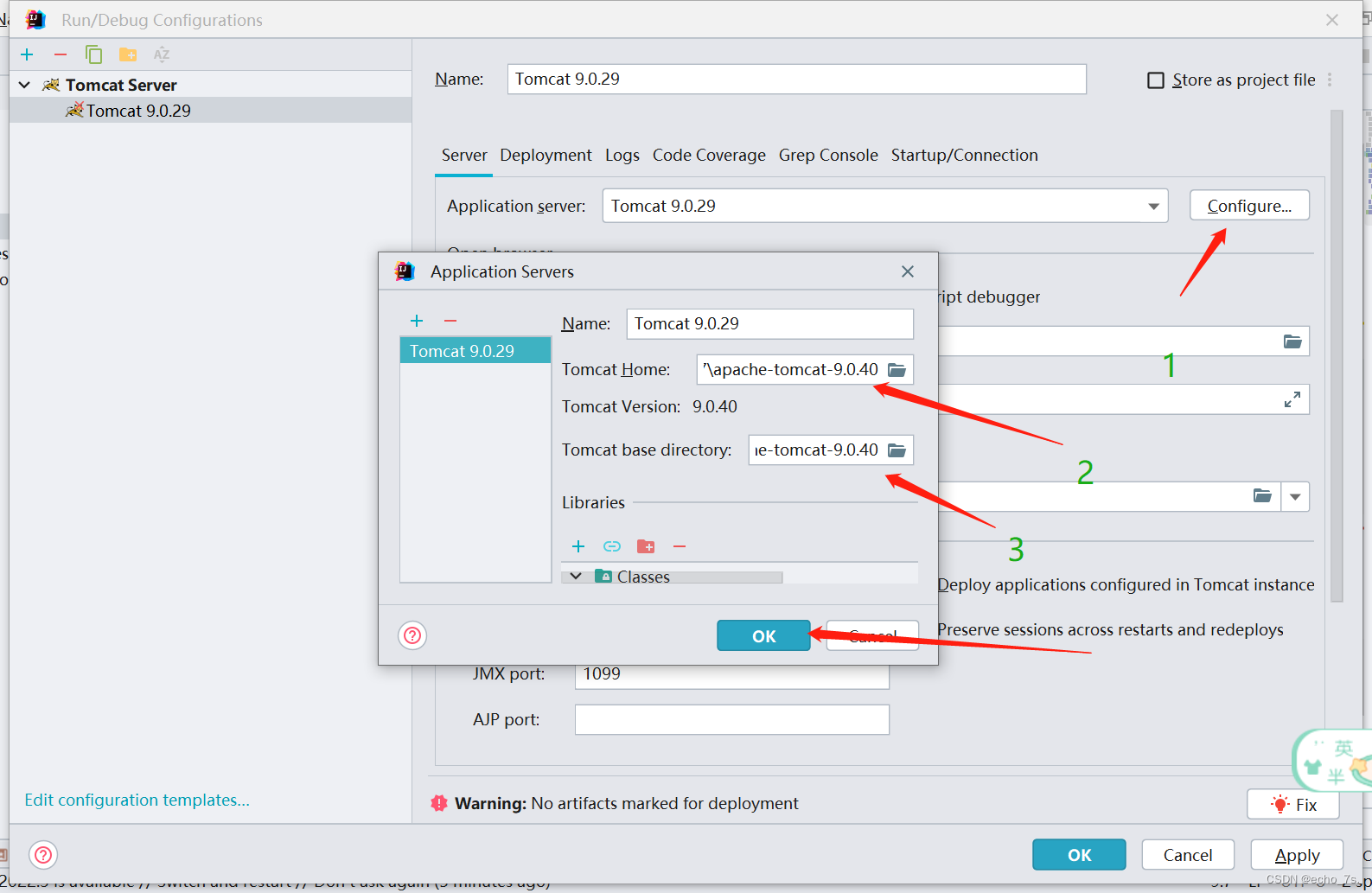Viewport: 1372px width, 893px height.
Task: Browse for Tomcat Home folder
Action: click(x=897, y=370)
